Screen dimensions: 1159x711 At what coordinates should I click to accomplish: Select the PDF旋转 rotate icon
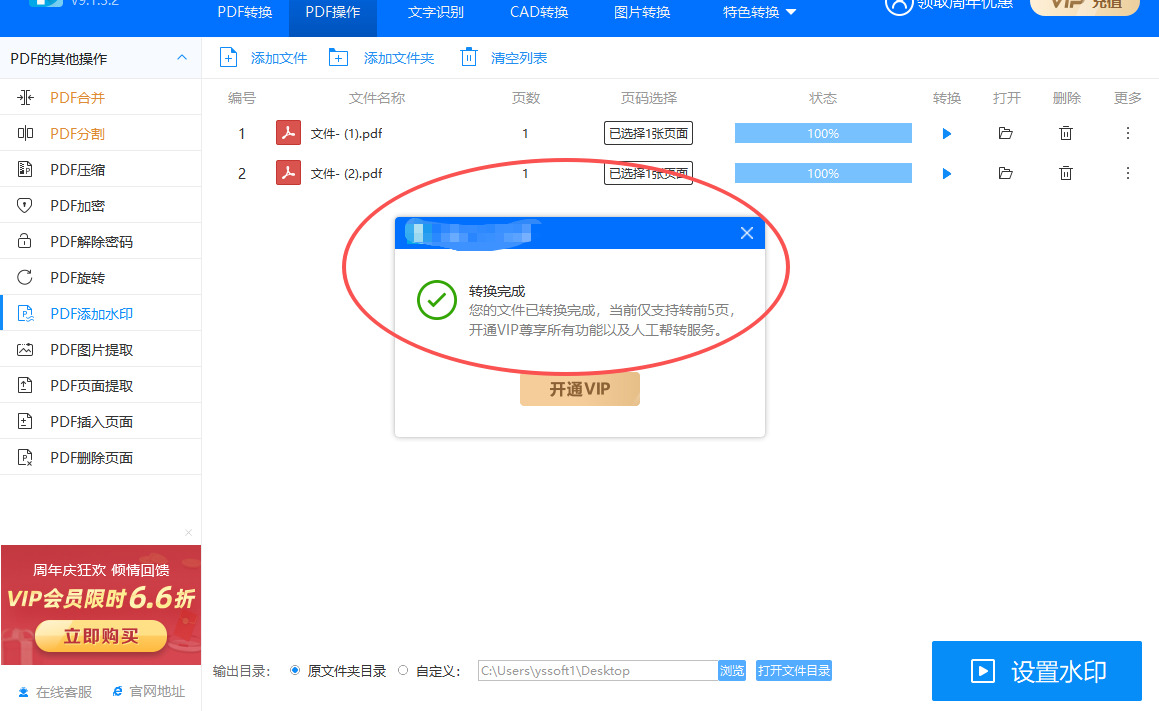[x=25, y=277]
